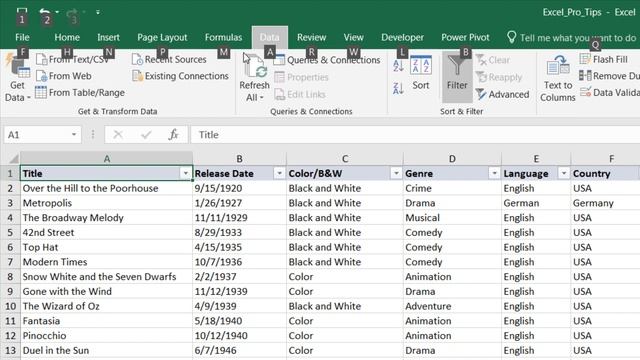Expand Refresh All dropdown arrow
The height and width of the screenshot is (360, 640).
[x=262, y=98]
